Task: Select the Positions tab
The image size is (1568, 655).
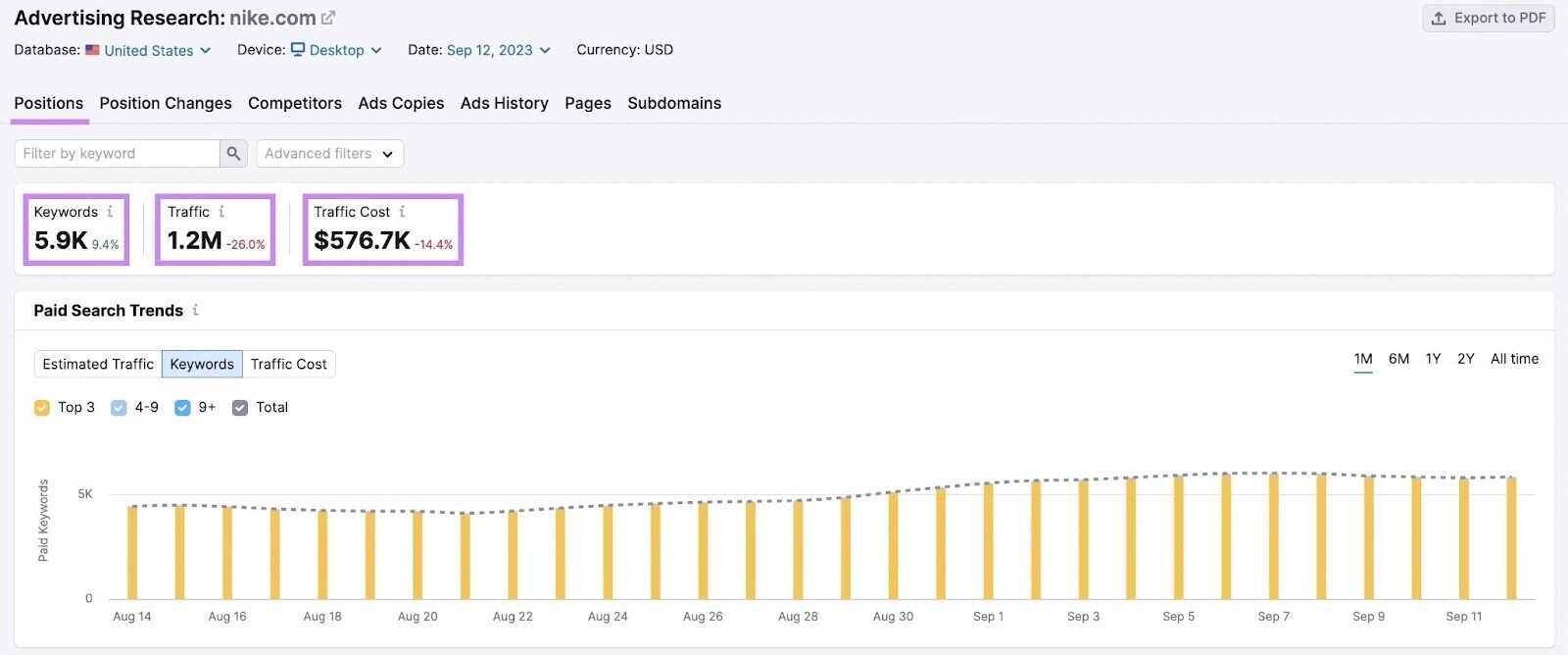Action: [48, 103]
